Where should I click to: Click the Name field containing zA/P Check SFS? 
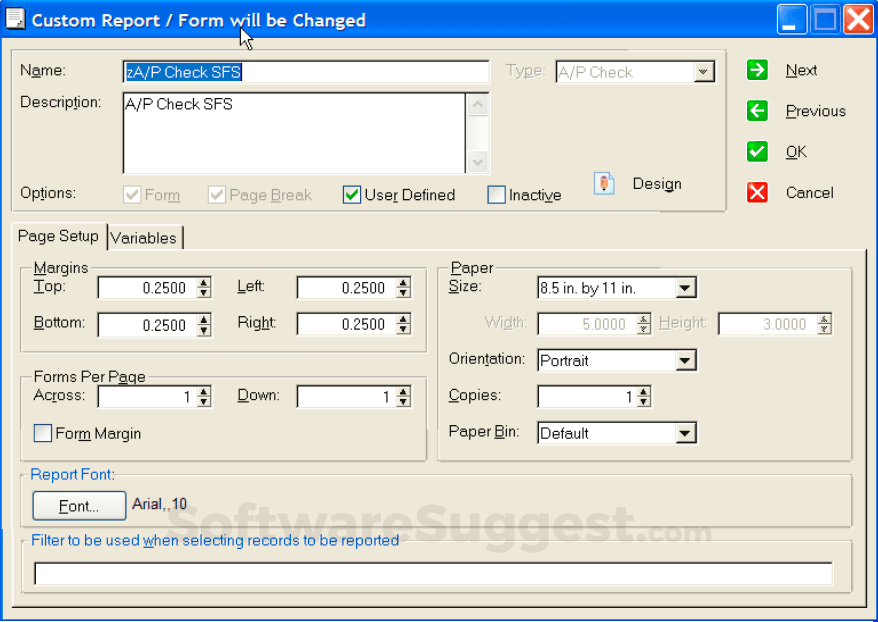[300, 71]
